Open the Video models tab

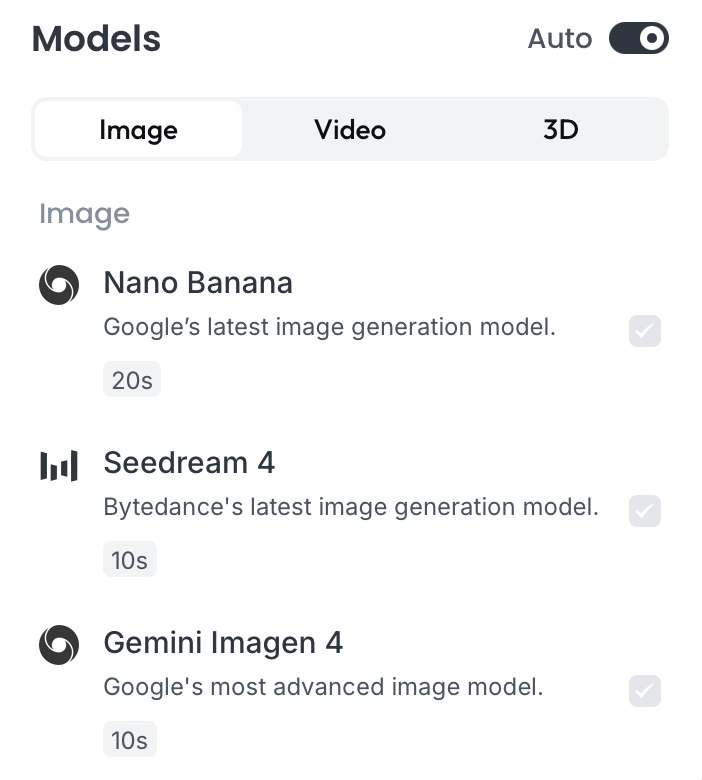350,130
